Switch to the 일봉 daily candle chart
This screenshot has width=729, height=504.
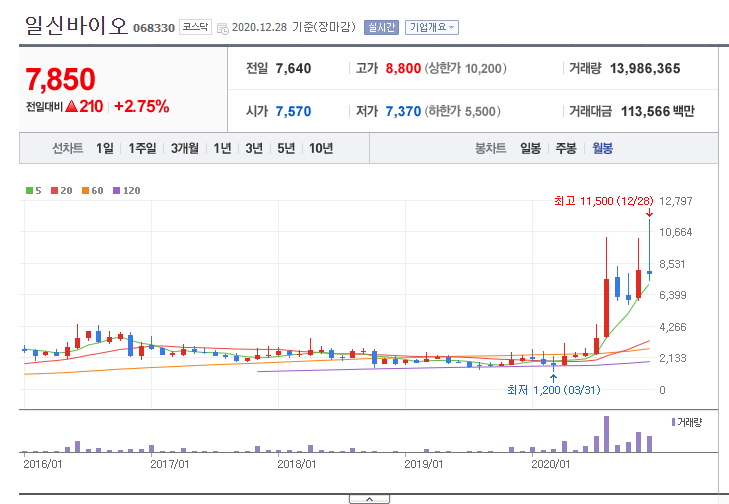[x=530, y=148]
